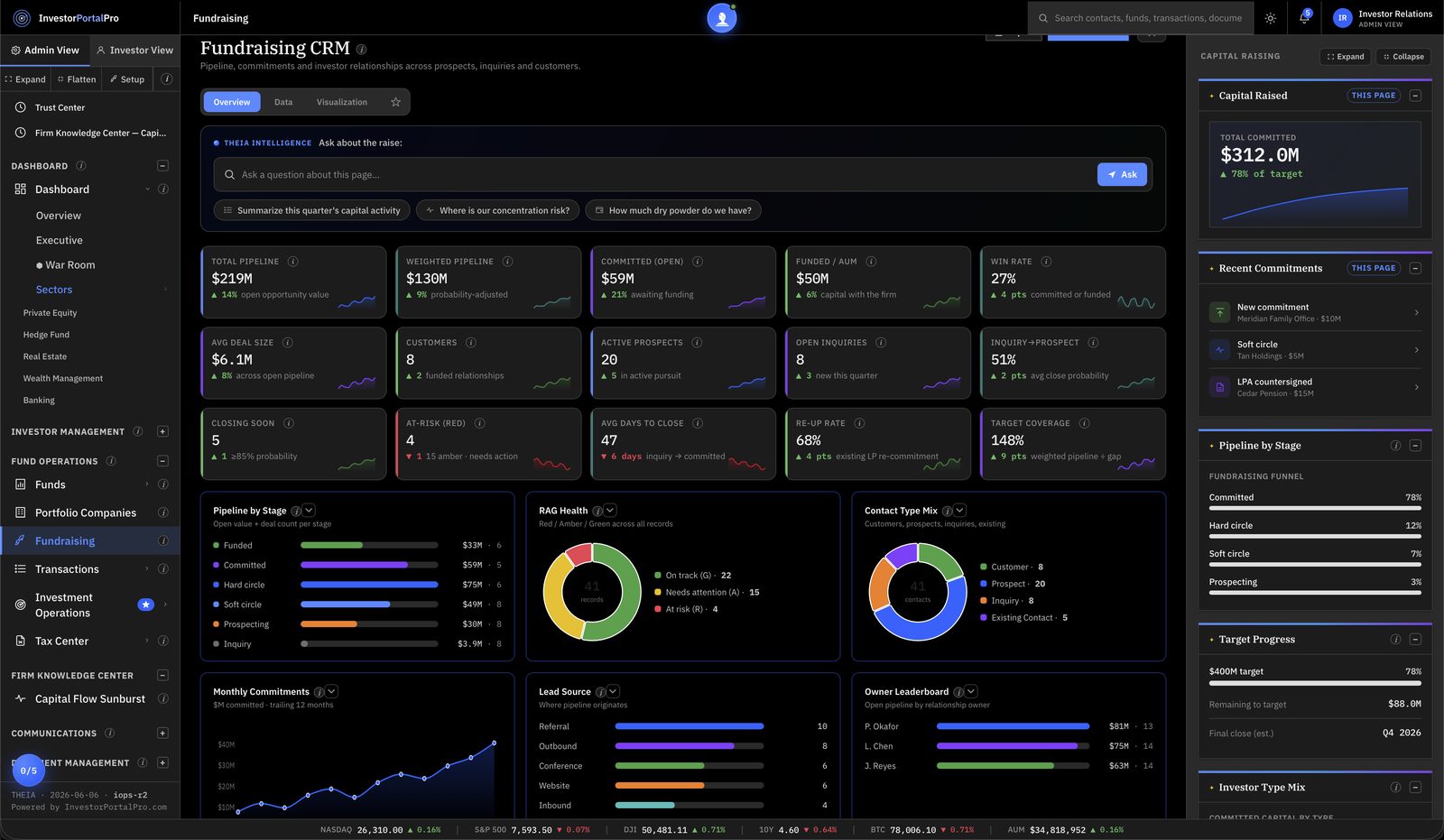Minimize the Target Progress widget
The width and height of the screenshot is (1444, 840).
[x=1415, y=640]
